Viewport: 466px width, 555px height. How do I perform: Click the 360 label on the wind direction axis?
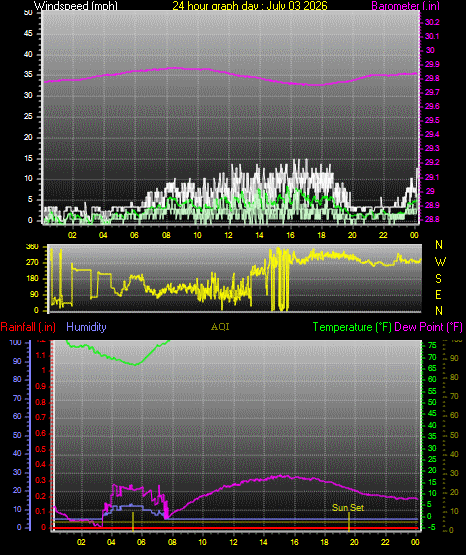32,247
